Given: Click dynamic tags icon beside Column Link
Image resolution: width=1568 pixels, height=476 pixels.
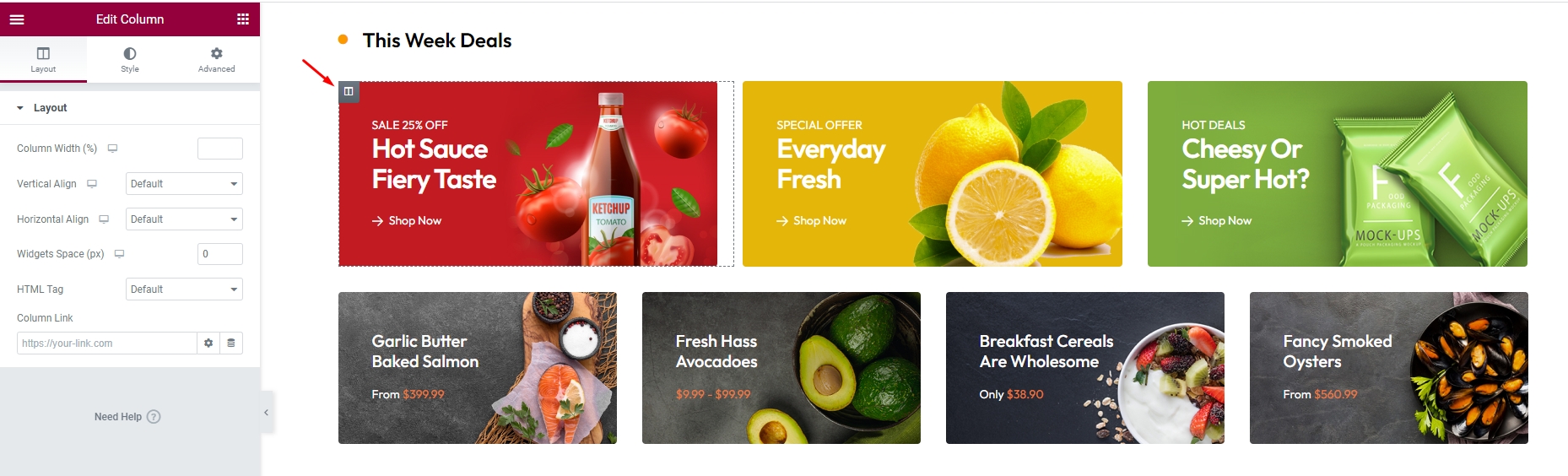Looking at the screenshot, I should [x=231, y=343].
